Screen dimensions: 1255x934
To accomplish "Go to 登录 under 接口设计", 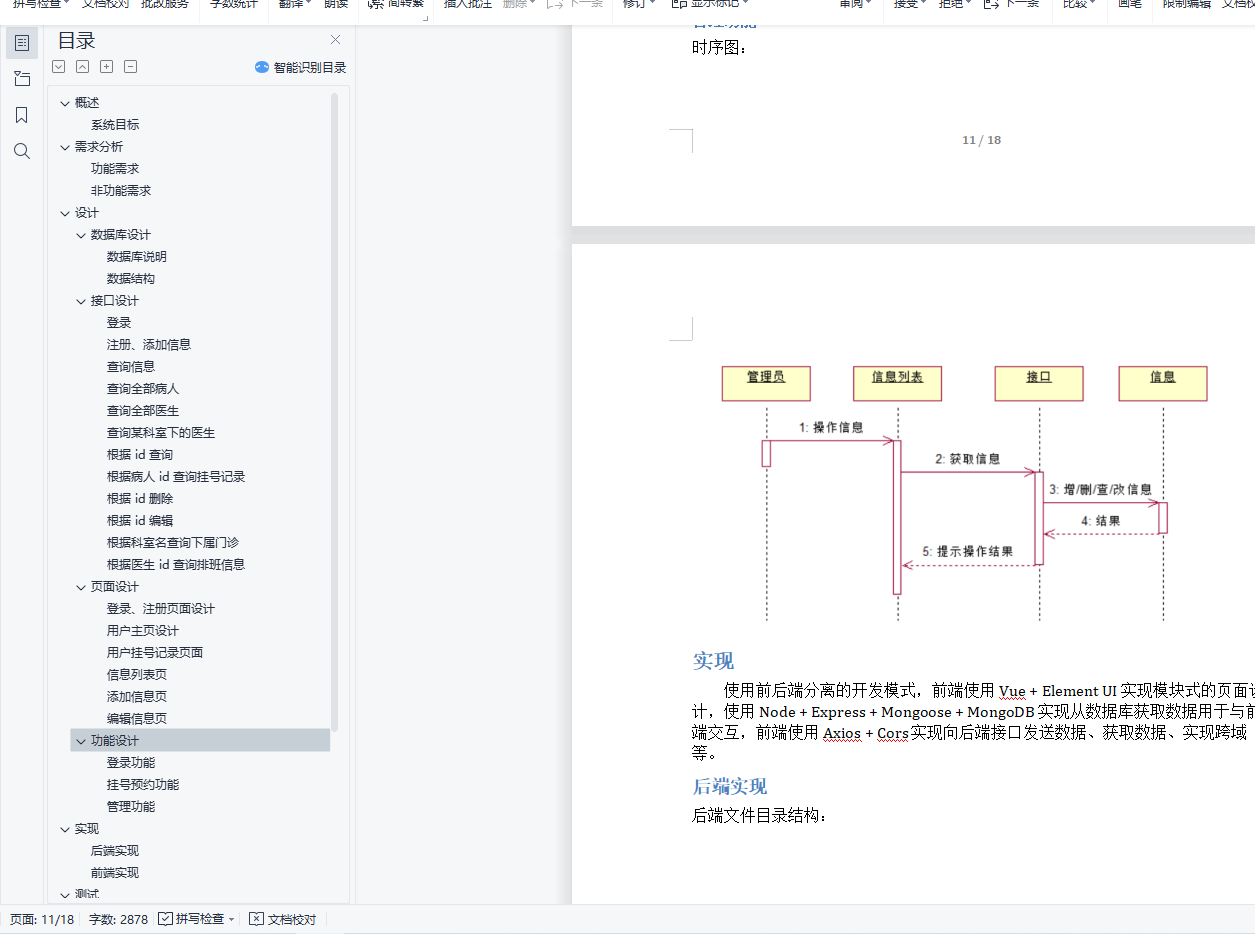I will 119,323.
